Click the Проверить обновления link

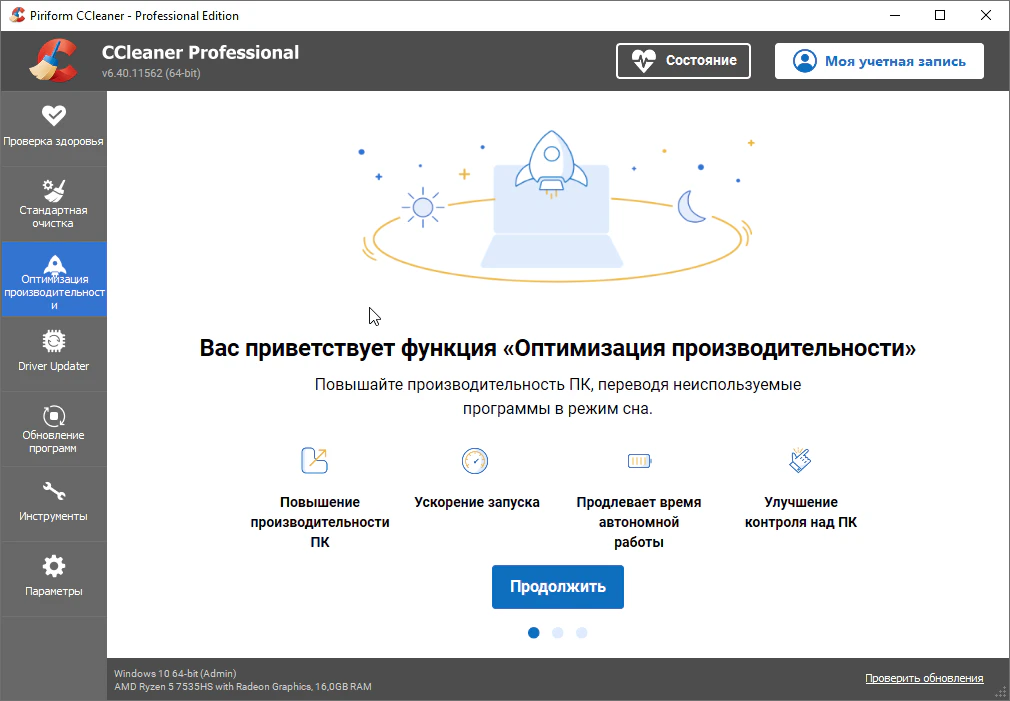pos(923,679)
